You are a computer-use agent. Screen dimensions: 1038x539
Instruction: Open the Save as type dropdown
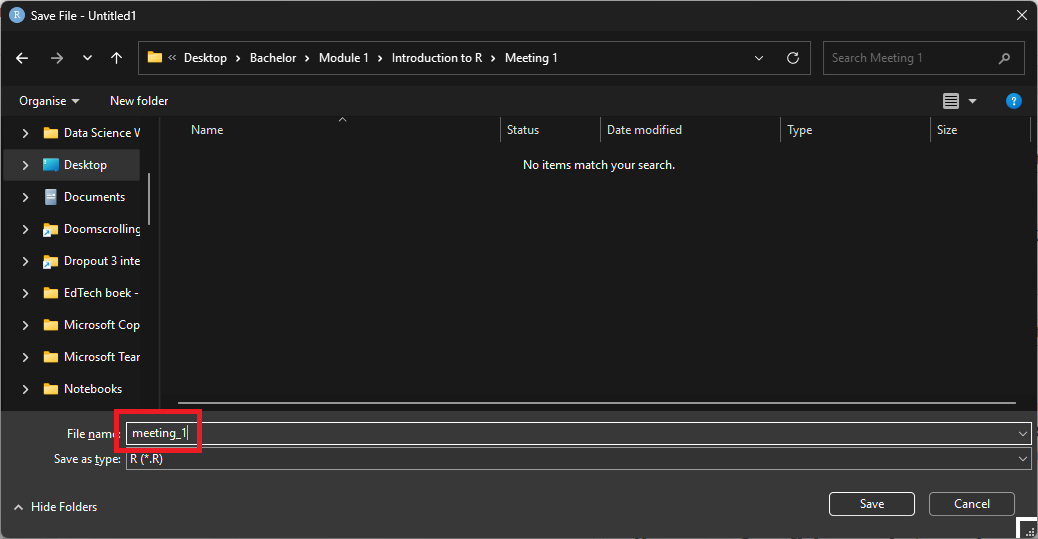coord(1022,459)
